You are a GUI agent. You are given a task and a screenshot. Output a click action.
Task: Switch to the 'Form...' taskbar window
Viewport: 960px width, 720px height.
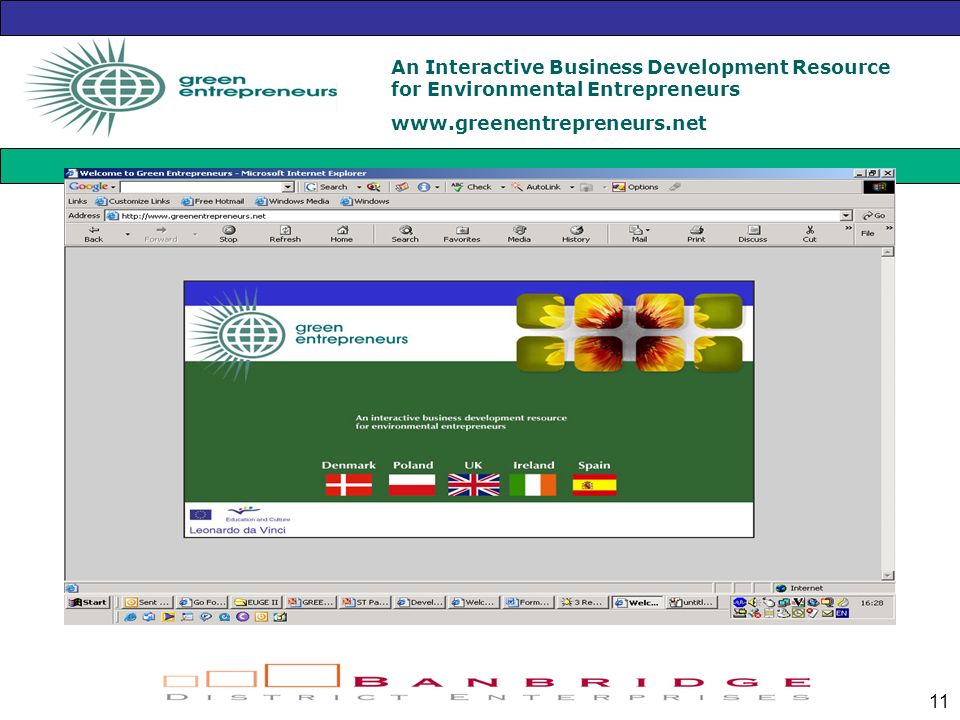tap(528, 602)
